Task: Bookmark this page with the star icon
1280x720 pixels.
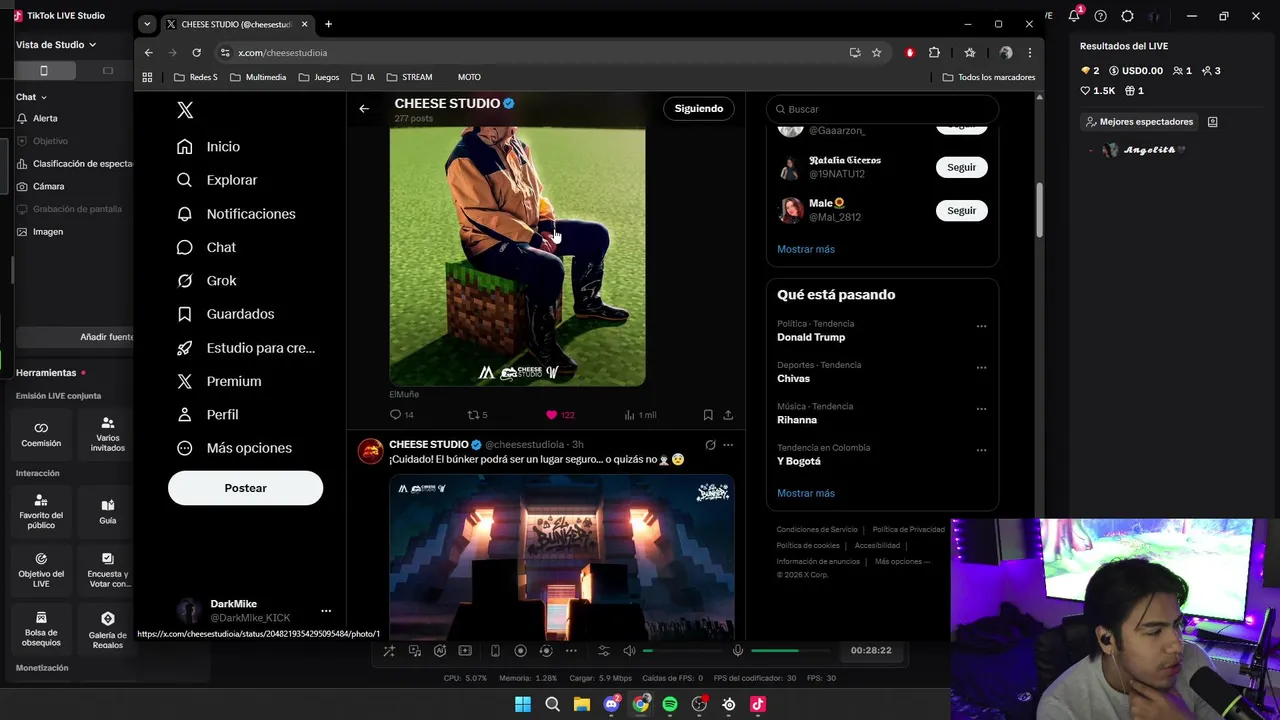Action: (x=876, y=53)
